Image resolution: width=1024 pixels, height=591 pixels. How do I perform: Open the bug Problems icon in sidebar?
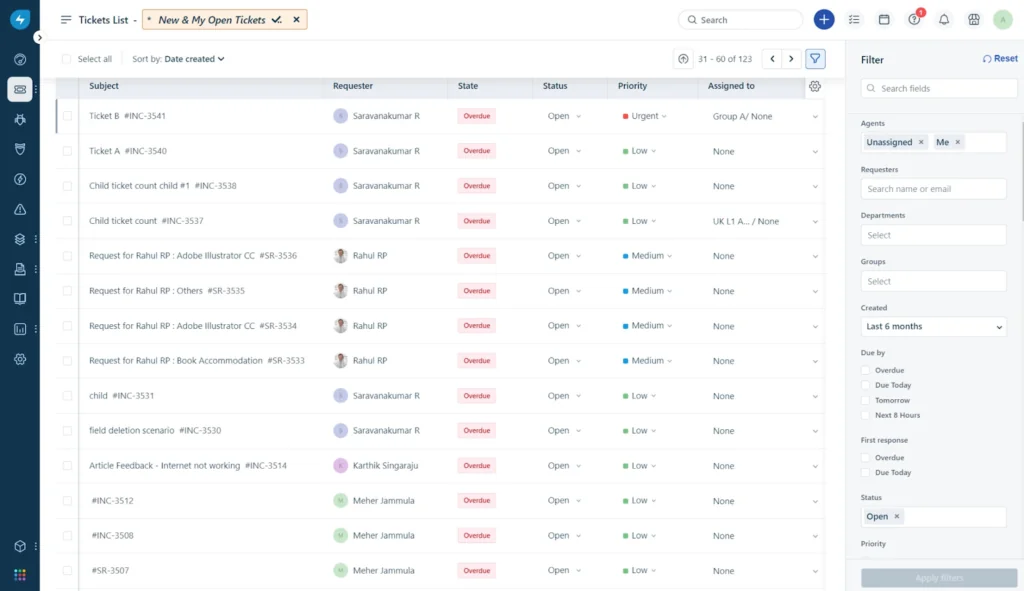click(x=19, y=119)
